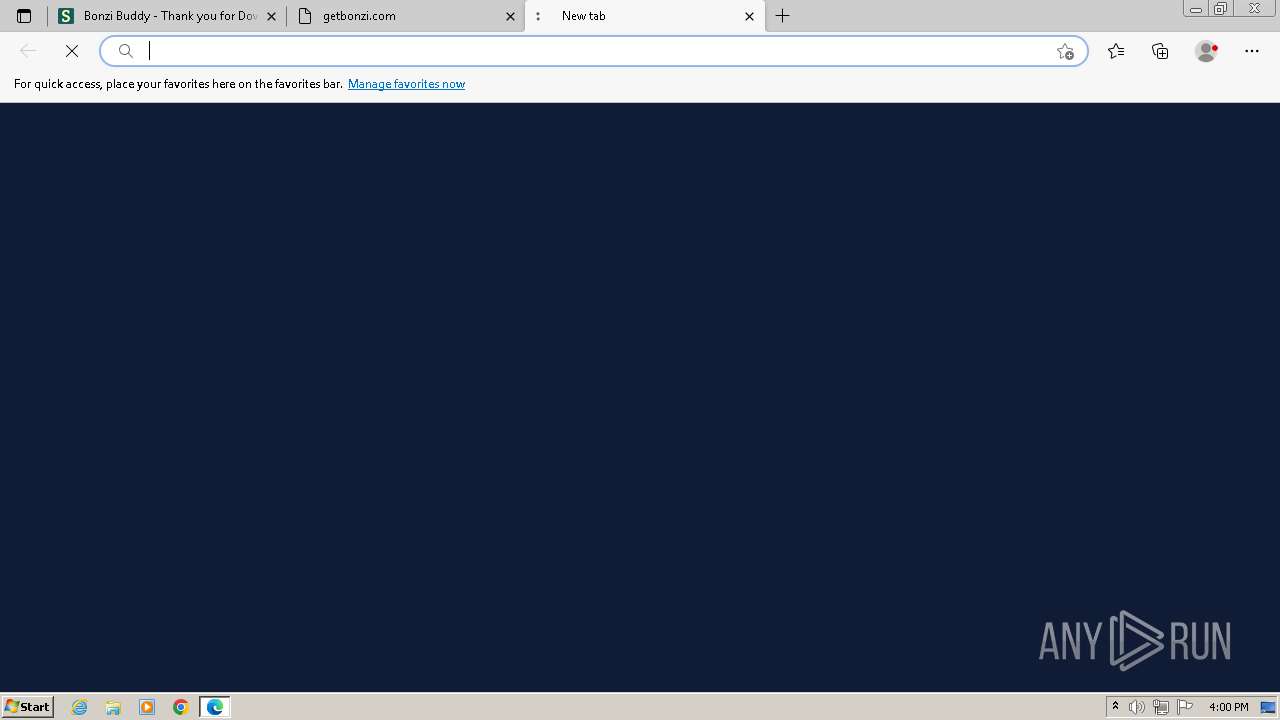Launch Google Chrome from taskbar
The height and width of the screenshot is (720, 1280).
coord(181,707)
